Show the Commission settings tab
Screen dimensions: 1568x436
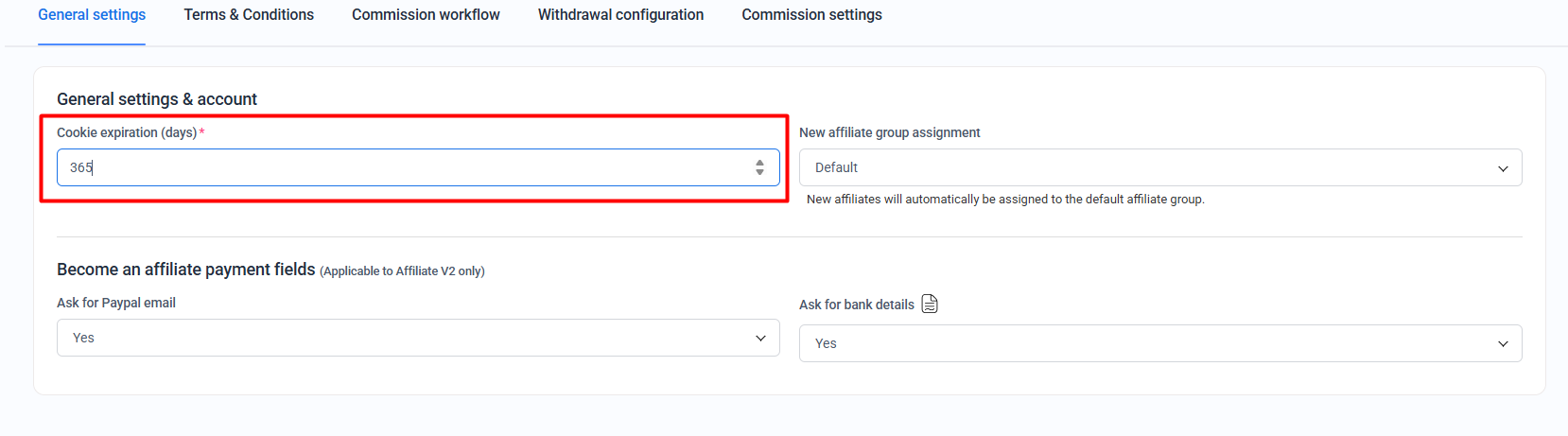point(811,15)
